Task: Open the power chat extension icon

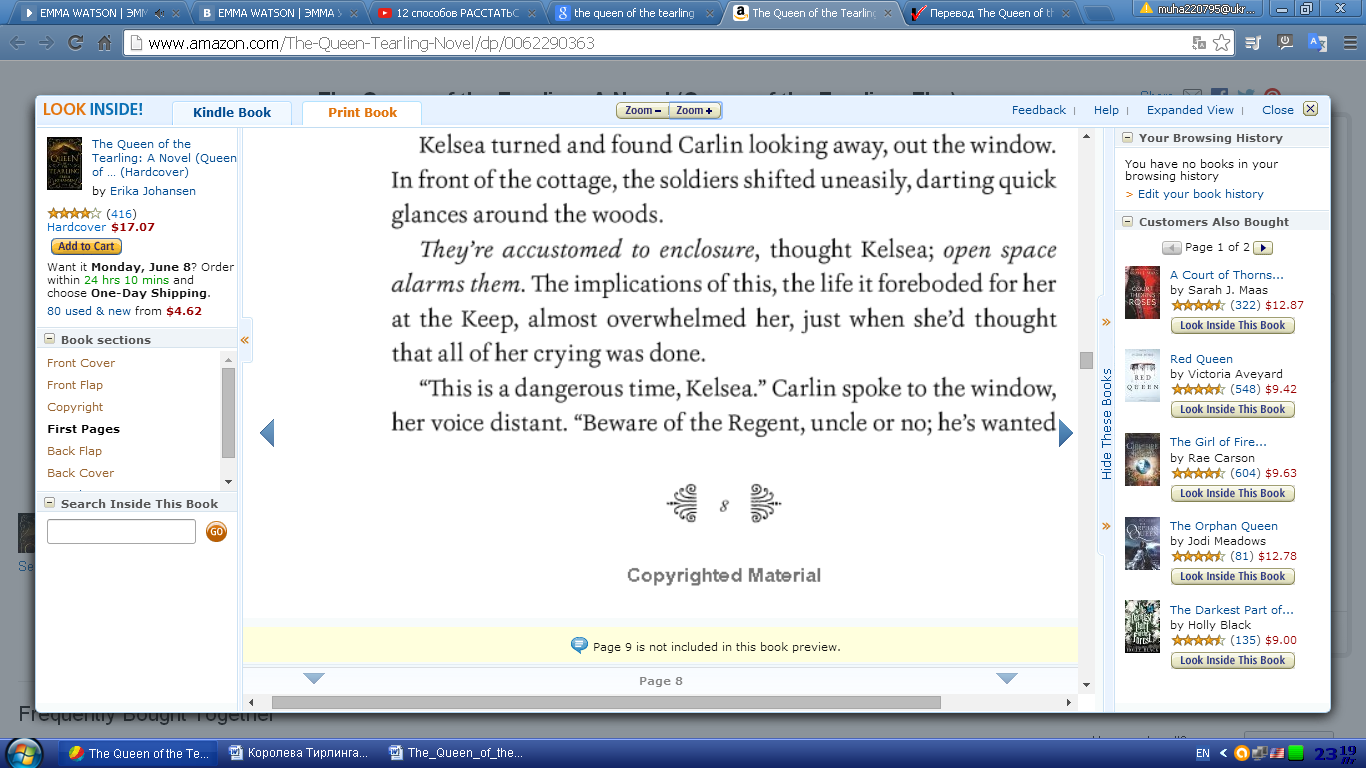Action: tap(1286, 43)
